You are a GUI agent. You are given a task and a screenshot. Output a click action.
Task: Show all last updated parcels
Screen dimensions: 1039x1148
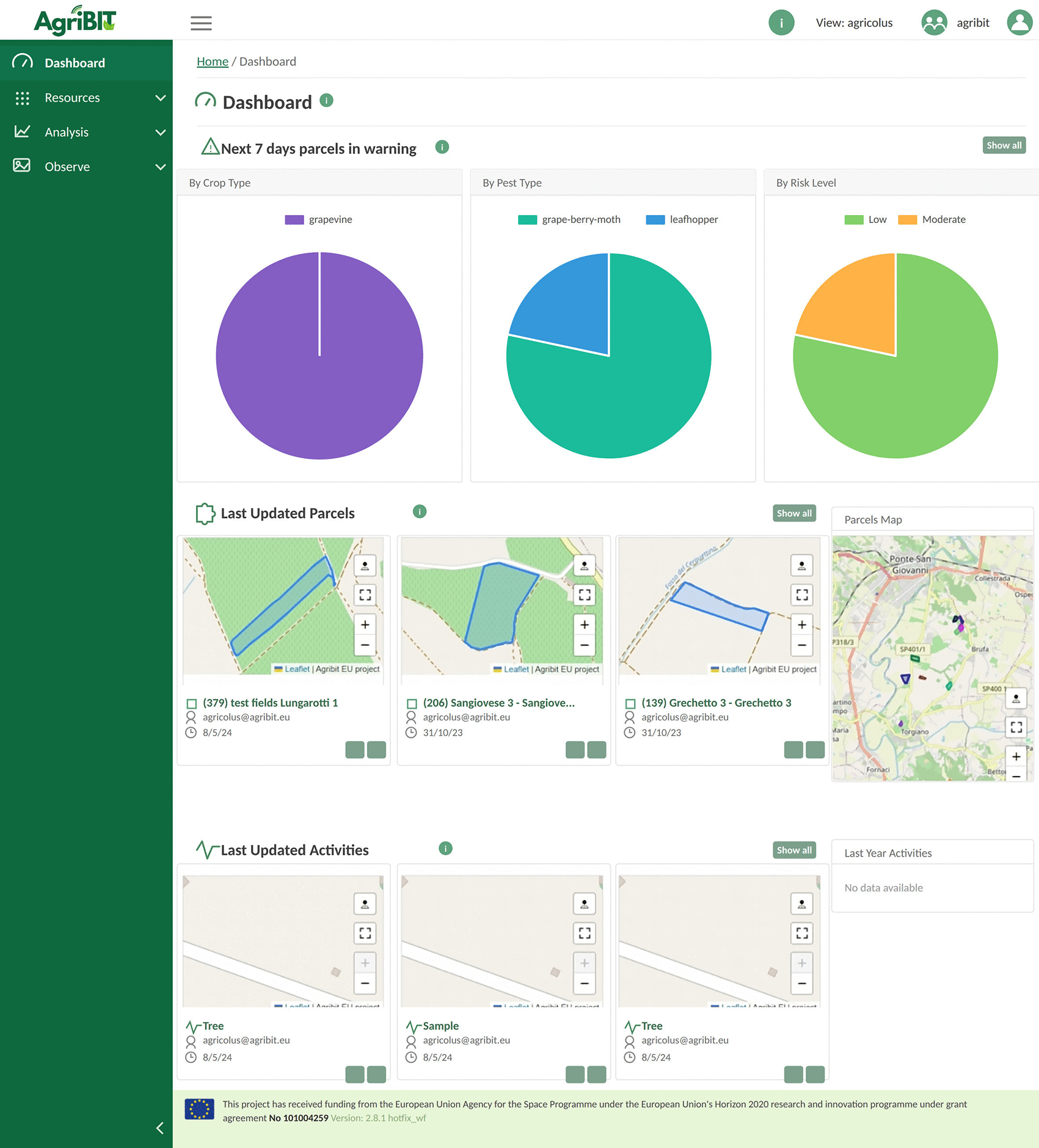point(794,513)
